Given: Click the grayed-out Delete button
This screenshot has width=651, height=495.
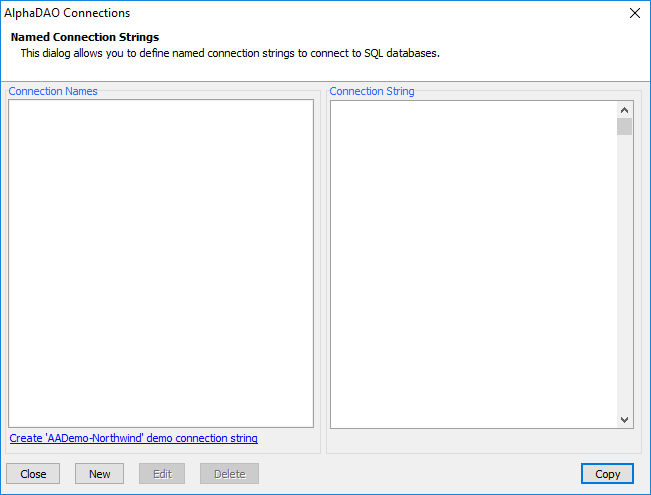Looking at the screenshot, I should tap(229, 473).
